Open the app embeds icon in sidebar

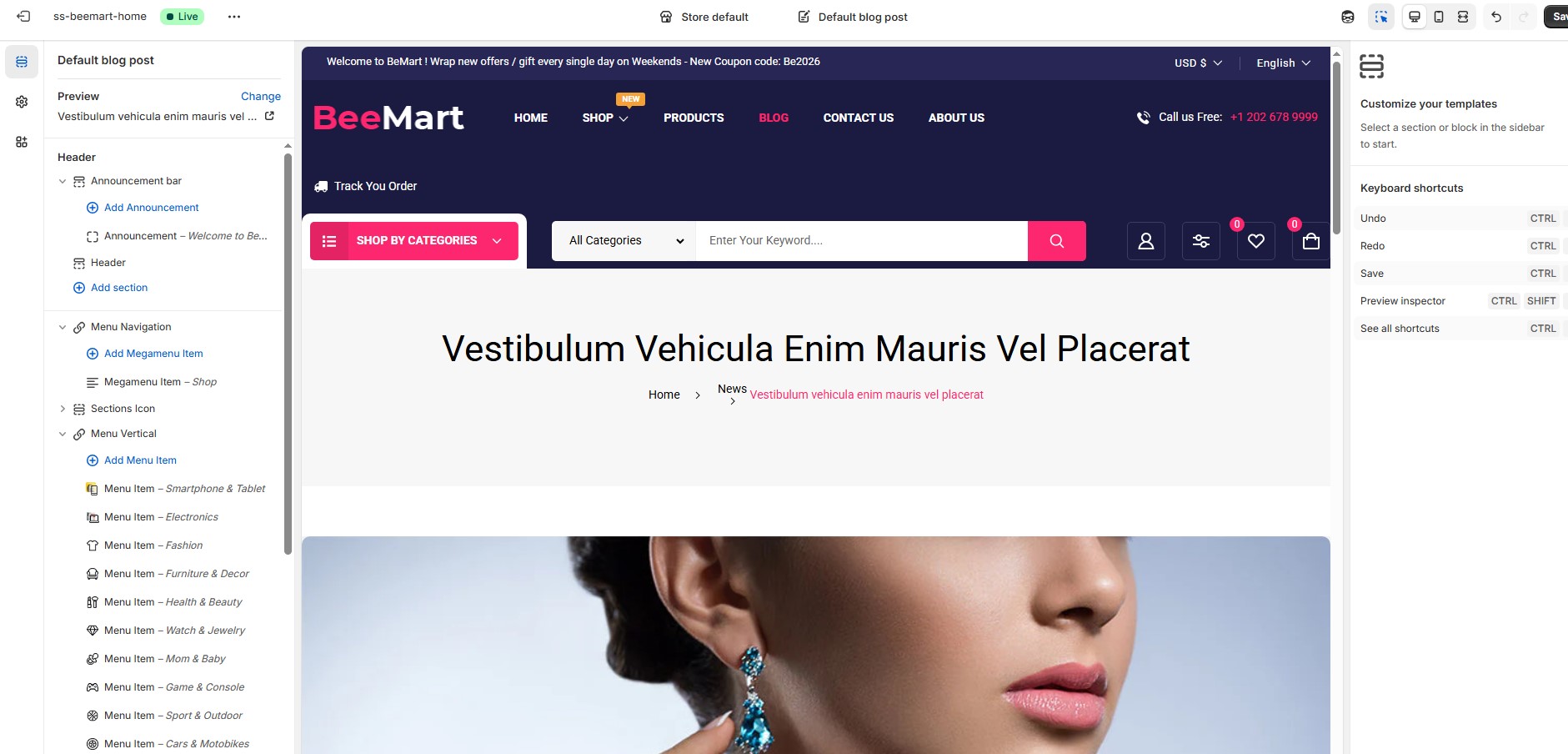click(22, 142)
